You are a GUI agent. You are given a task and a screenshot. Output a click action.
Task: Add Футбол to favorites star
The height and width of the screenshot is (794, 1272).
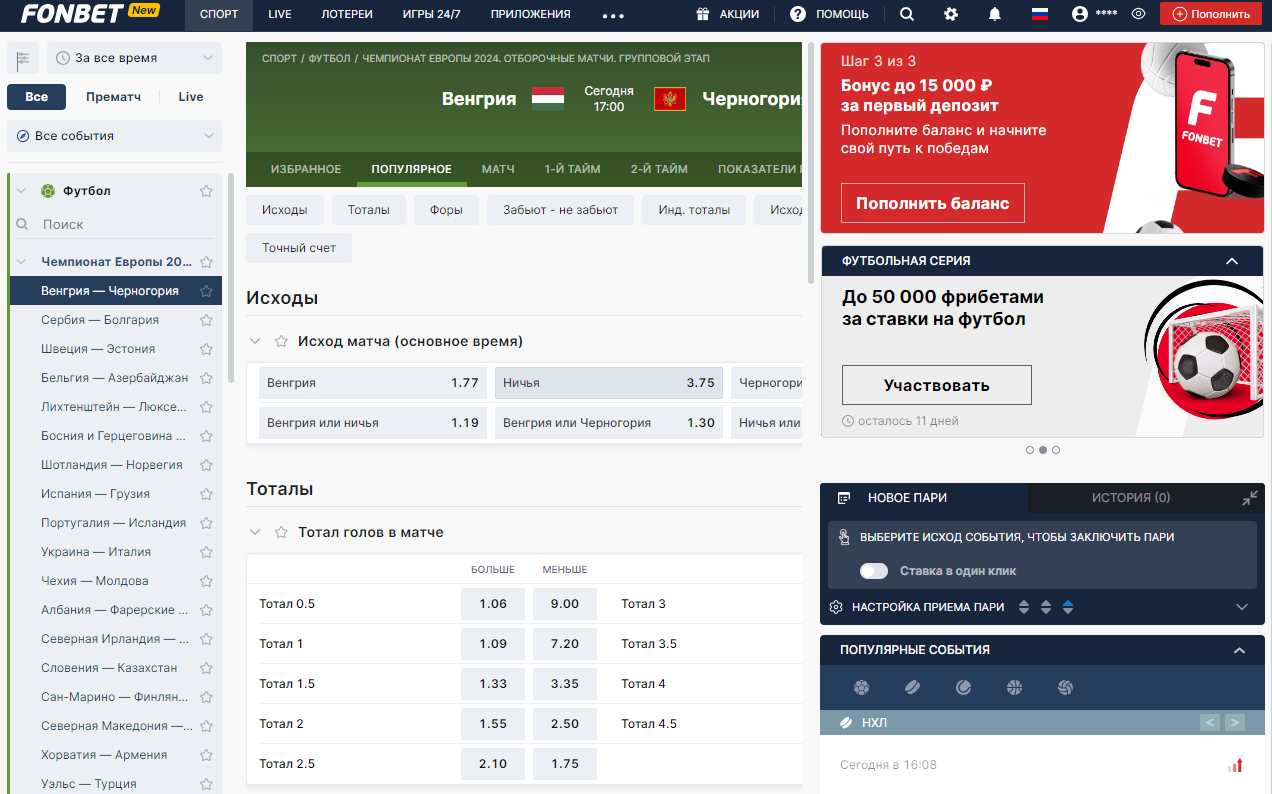(206, 191)
